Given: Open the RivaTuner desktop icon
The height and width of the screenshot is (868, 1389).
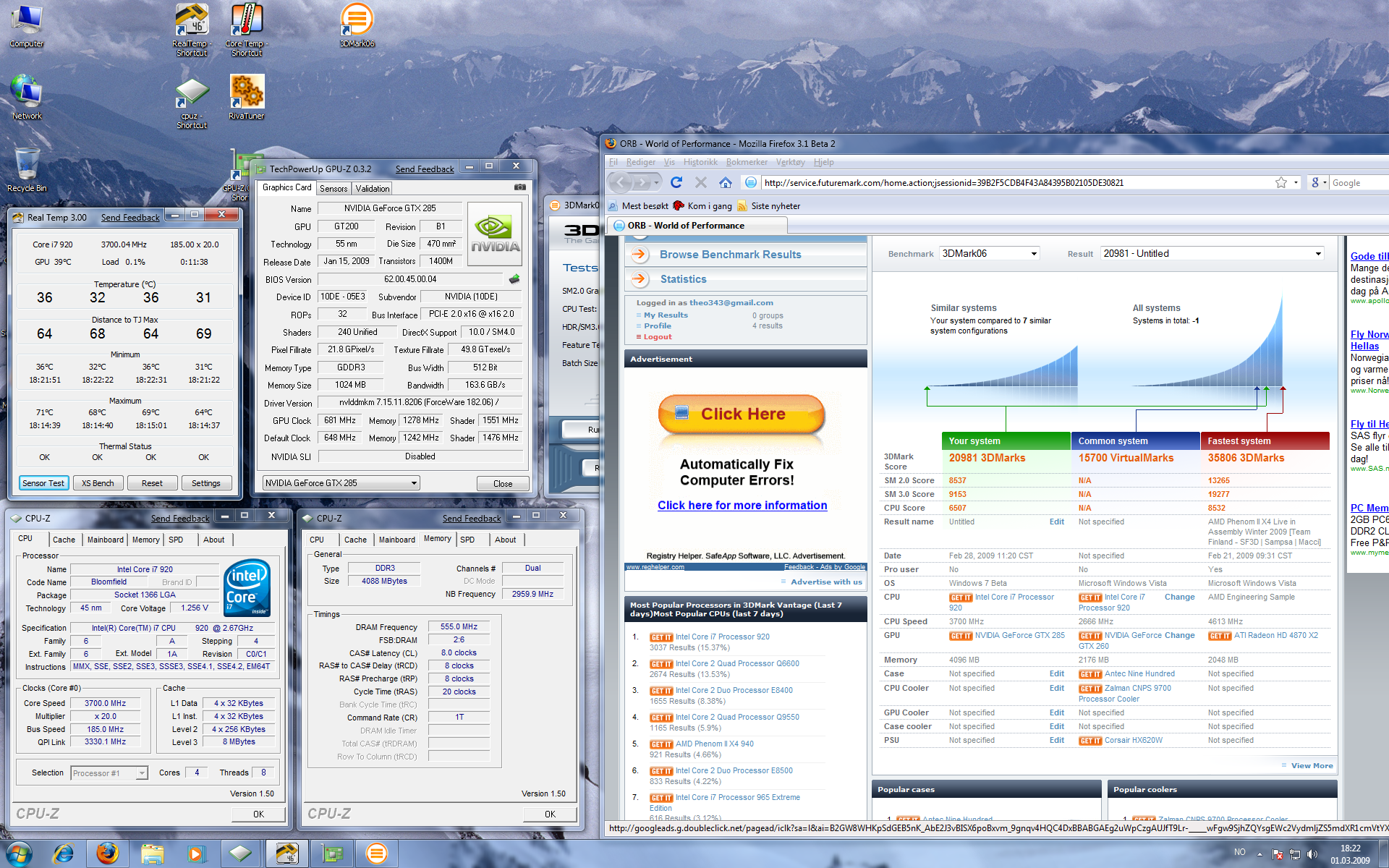Looking at the screenshot, I should click(247, 97).
